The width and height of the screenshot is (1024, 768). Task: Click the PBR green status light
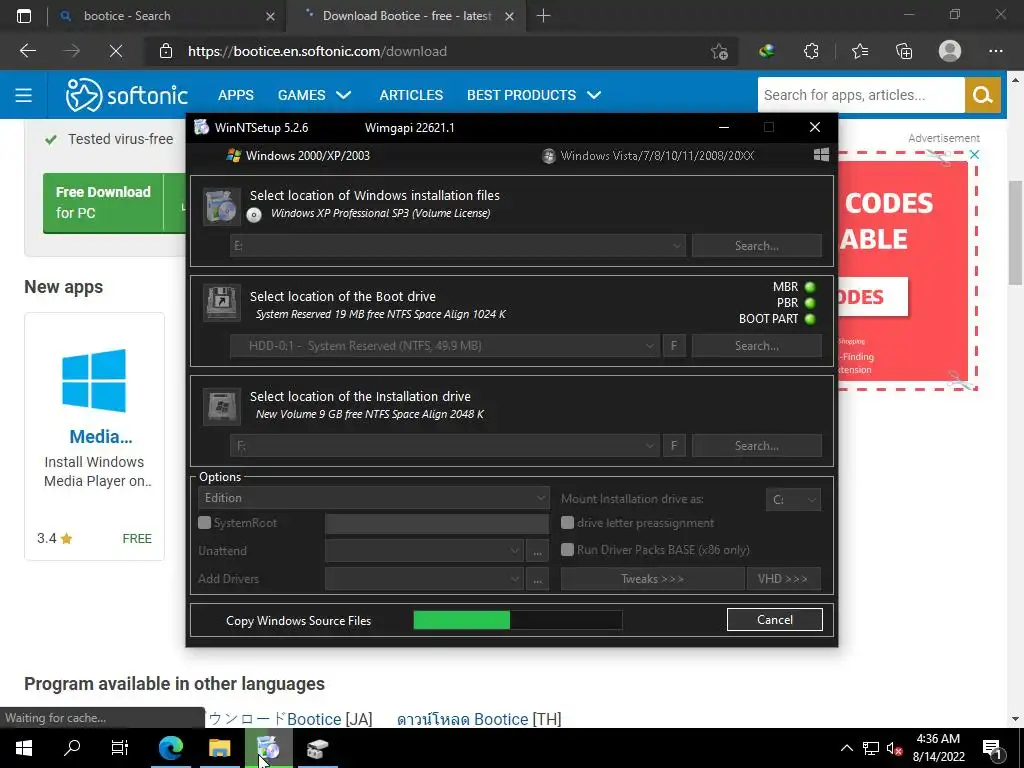pyautogui.click(x=810, y=303)
